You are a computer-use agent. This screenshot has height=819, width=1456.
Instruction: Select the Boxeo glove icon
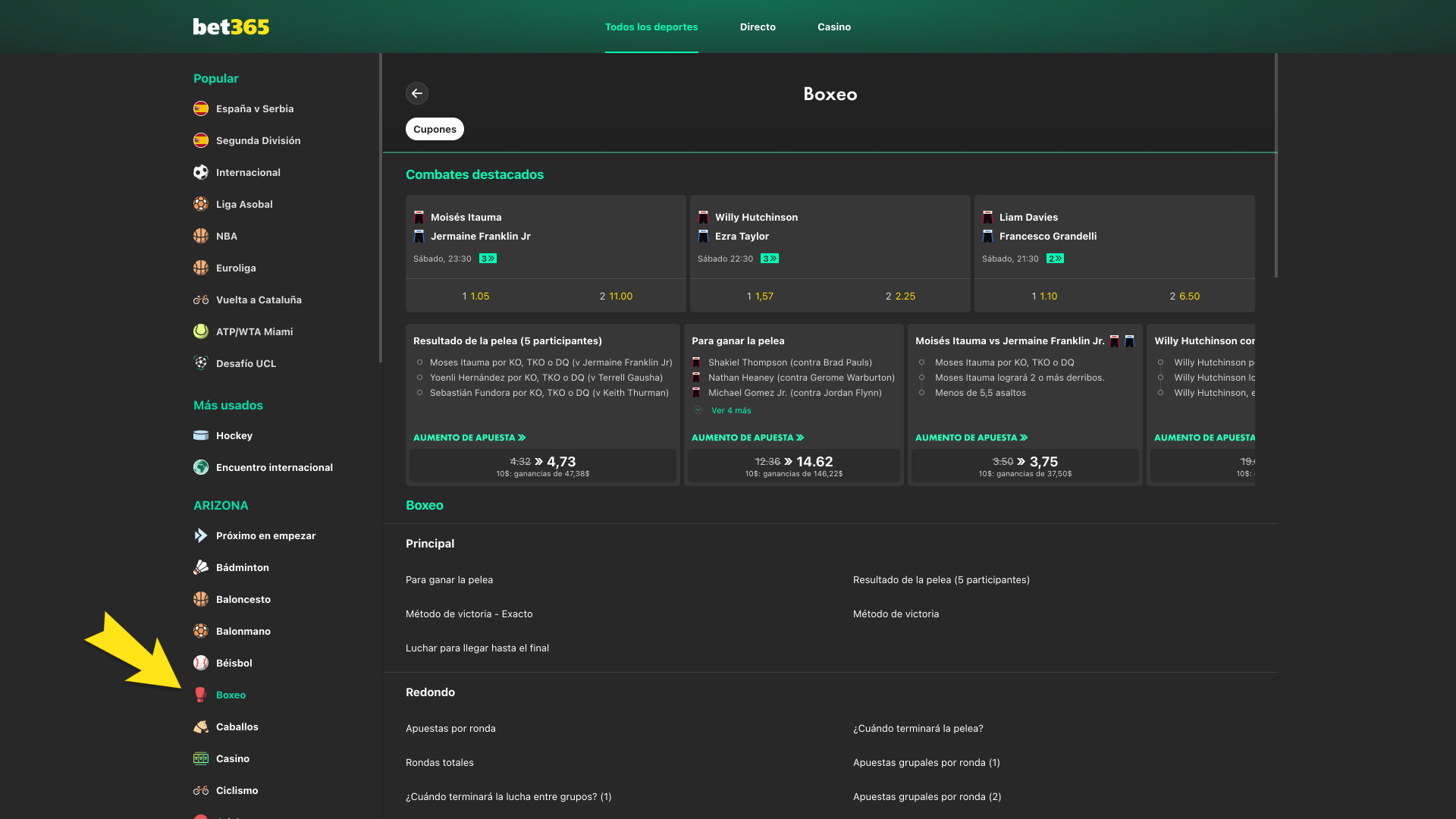[x=201, y=695]
